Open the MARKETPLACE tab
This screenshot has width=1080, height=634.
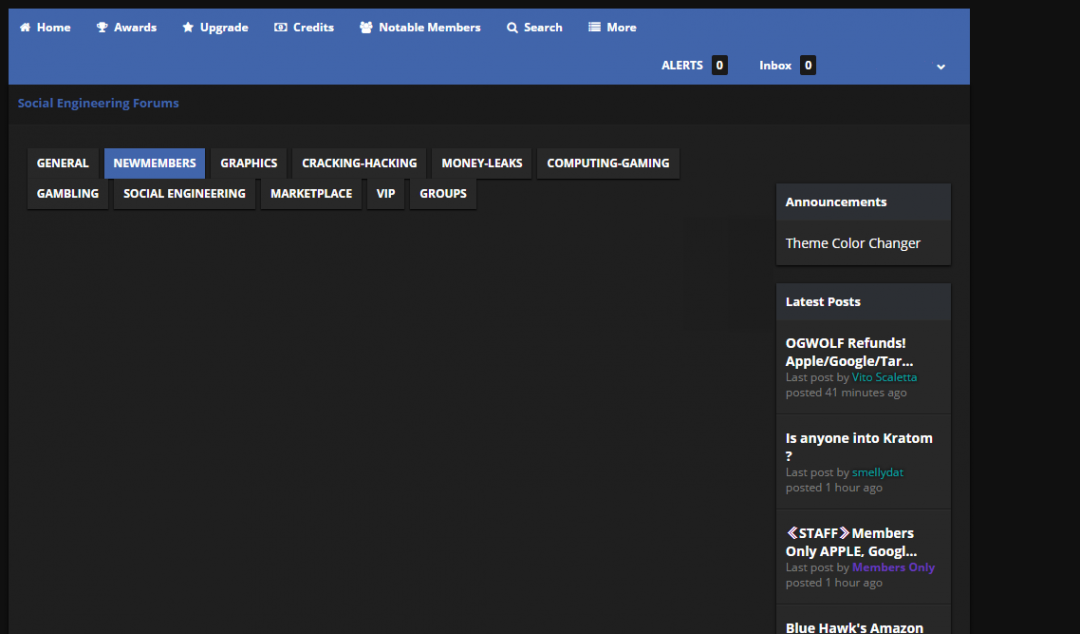click(311, 193)
